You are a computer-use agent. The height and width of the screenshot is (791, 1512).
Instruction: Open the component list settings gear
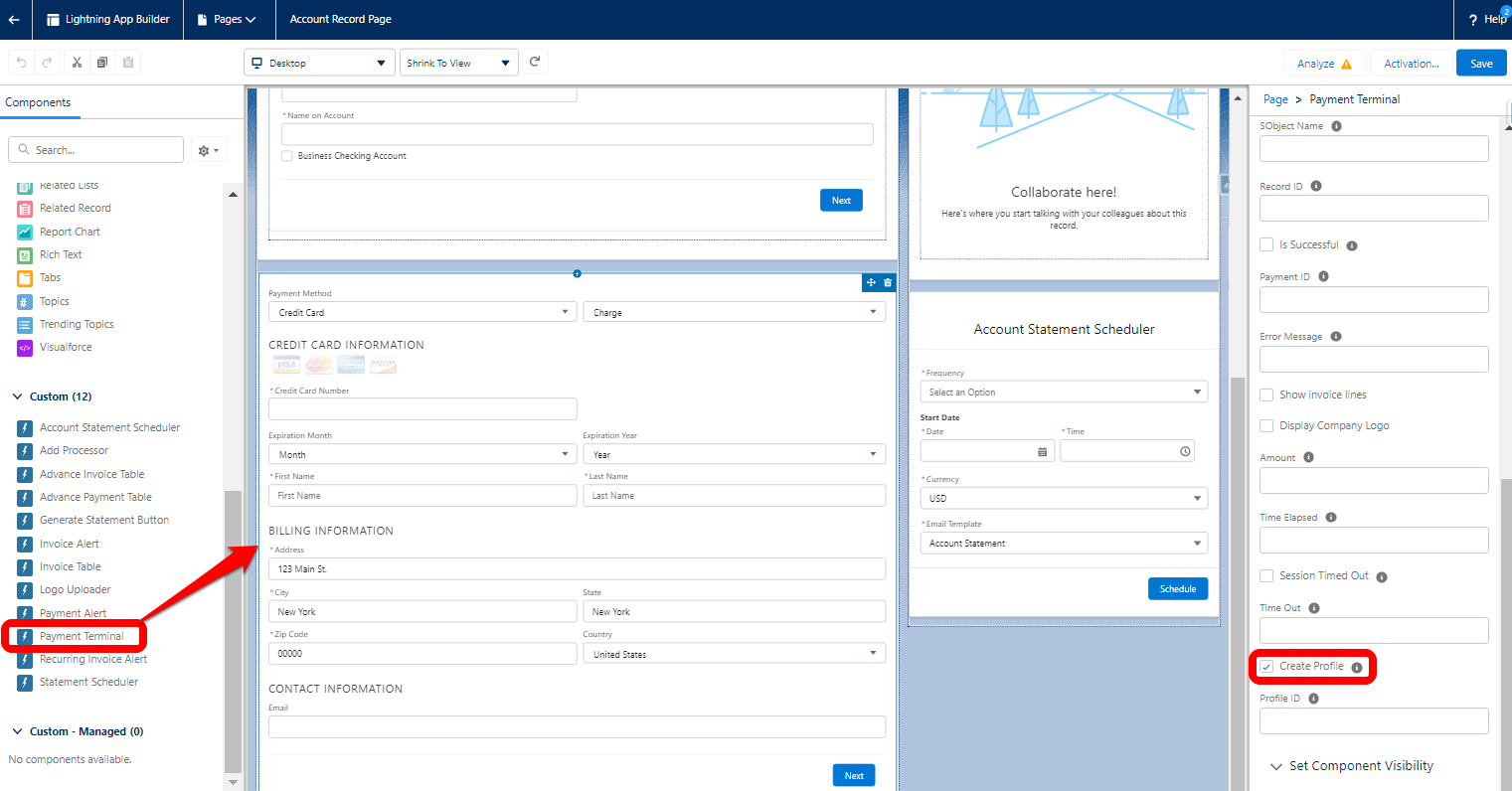coord(208,150)
